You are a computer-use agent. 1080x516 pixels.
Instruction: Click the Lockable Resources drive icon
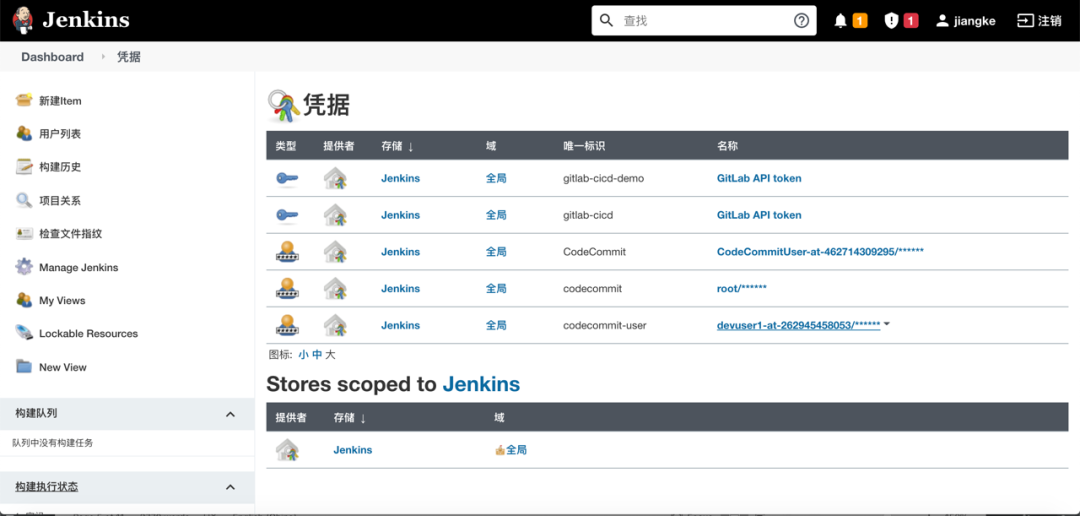click(24, 333)
